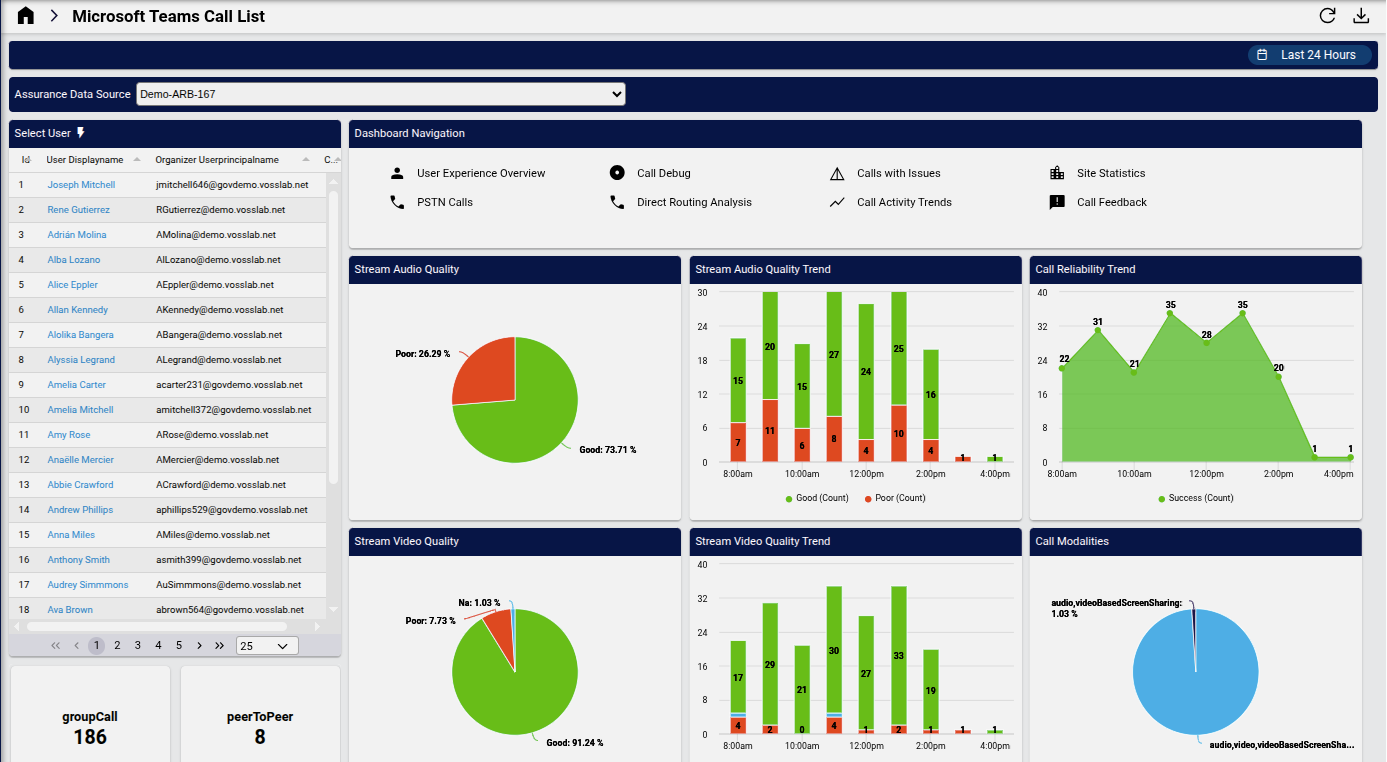Click the lightning bolt next to Select User
This screenshot has height=762, width=1387.
click(81, 133)
